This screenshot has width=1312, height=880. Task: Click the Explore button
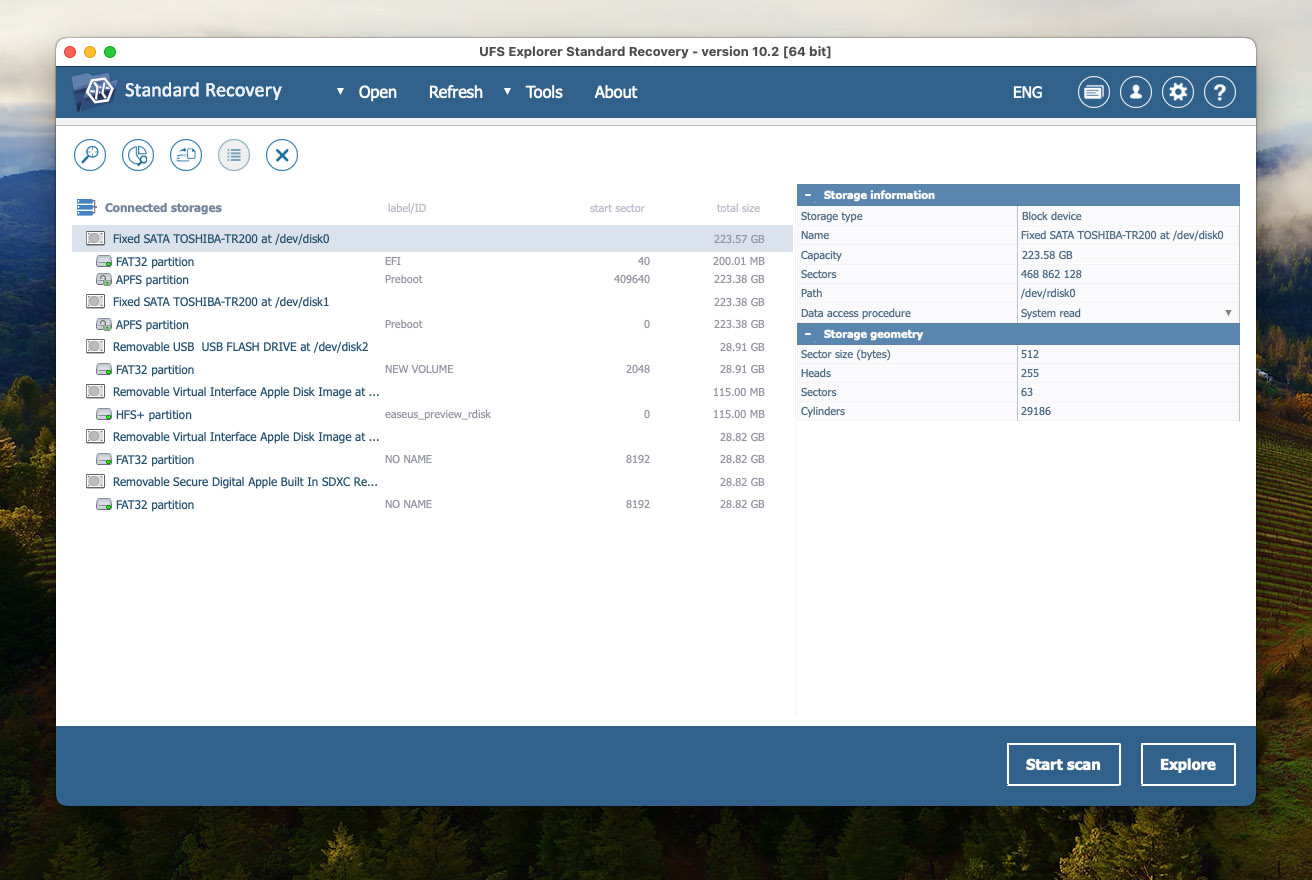1188,764
